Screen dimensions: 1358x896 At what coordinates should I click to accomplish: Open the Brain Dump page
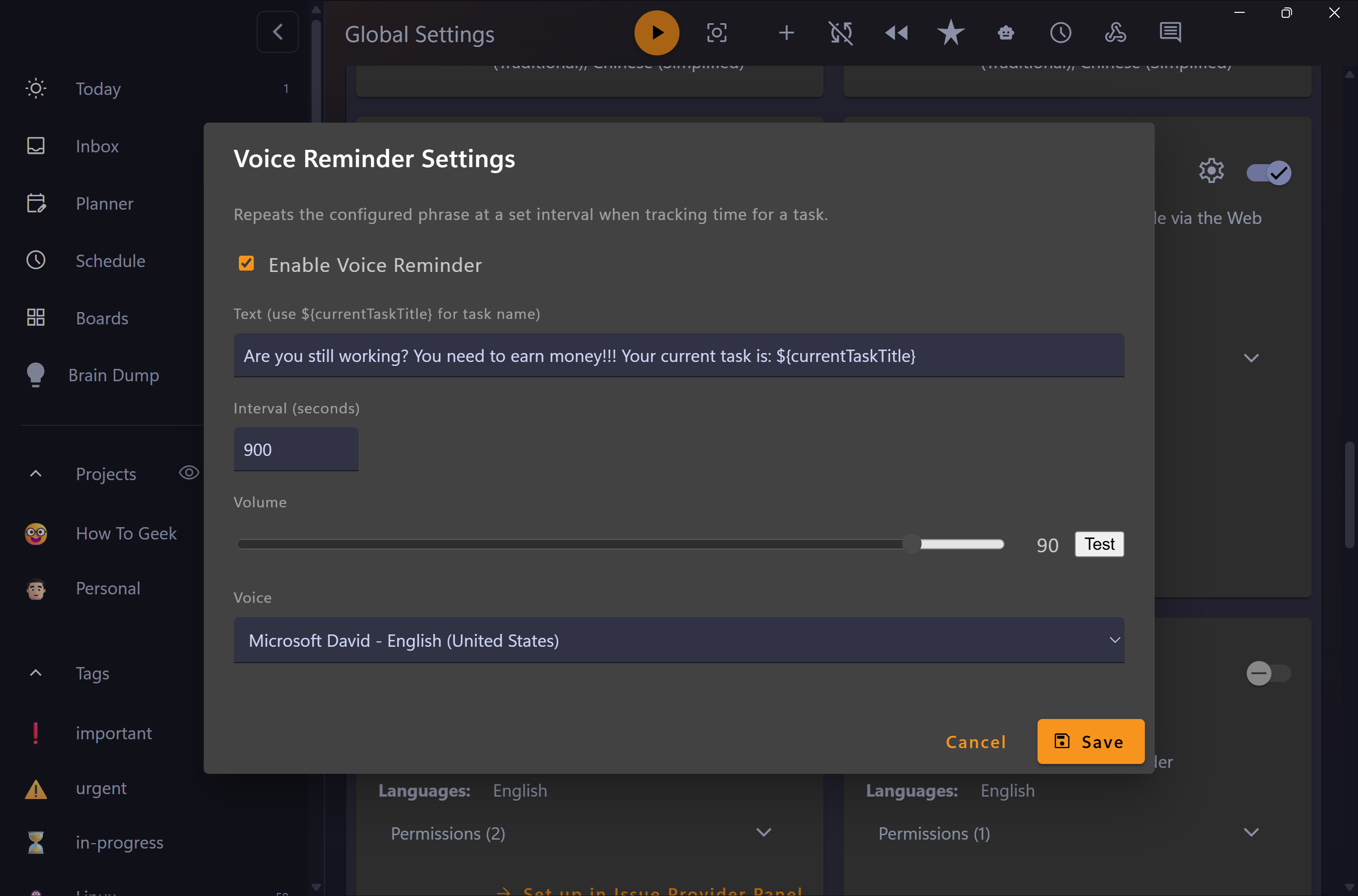click(x=114, y=375)
